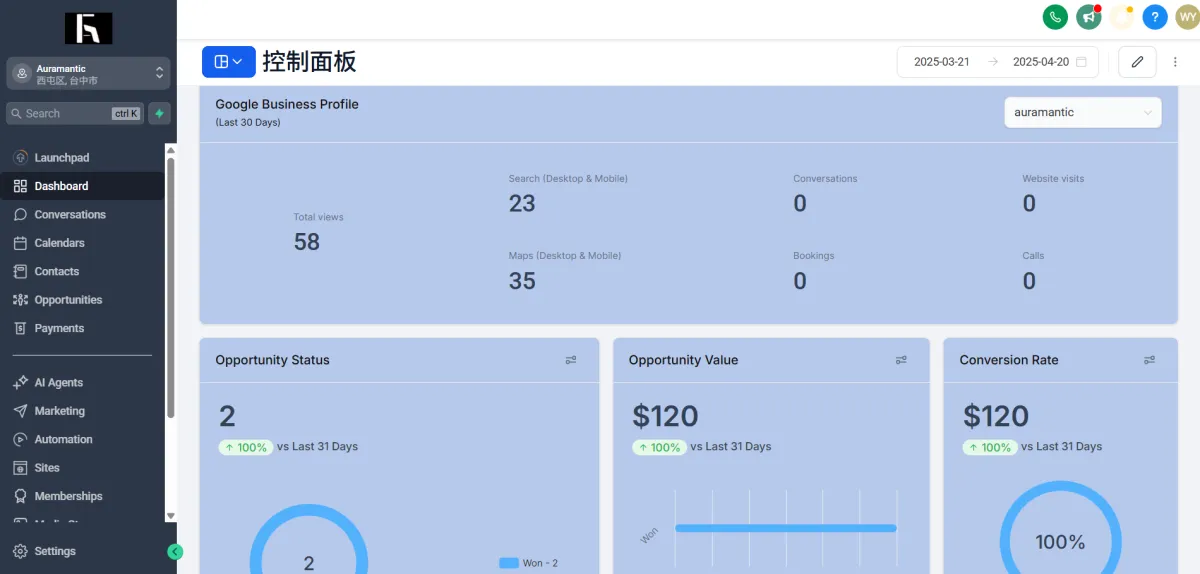
Task: Open the three-dot more options menu
Action: pos(1175,62)
